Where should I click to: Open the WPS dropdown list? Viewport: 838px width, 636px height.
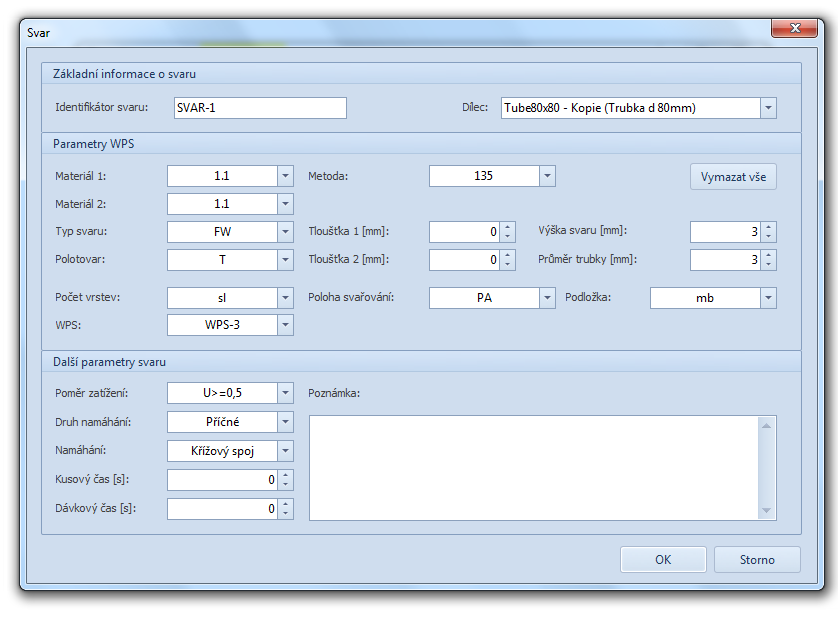(285, 325)
